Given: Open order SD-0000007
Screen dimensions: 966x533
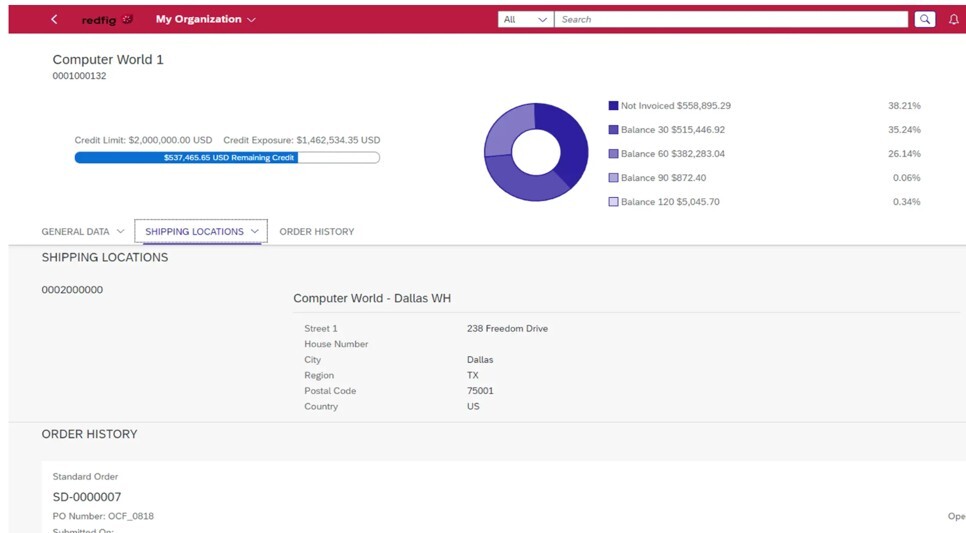Looking at the screenshot, I should tap(87, 497).
